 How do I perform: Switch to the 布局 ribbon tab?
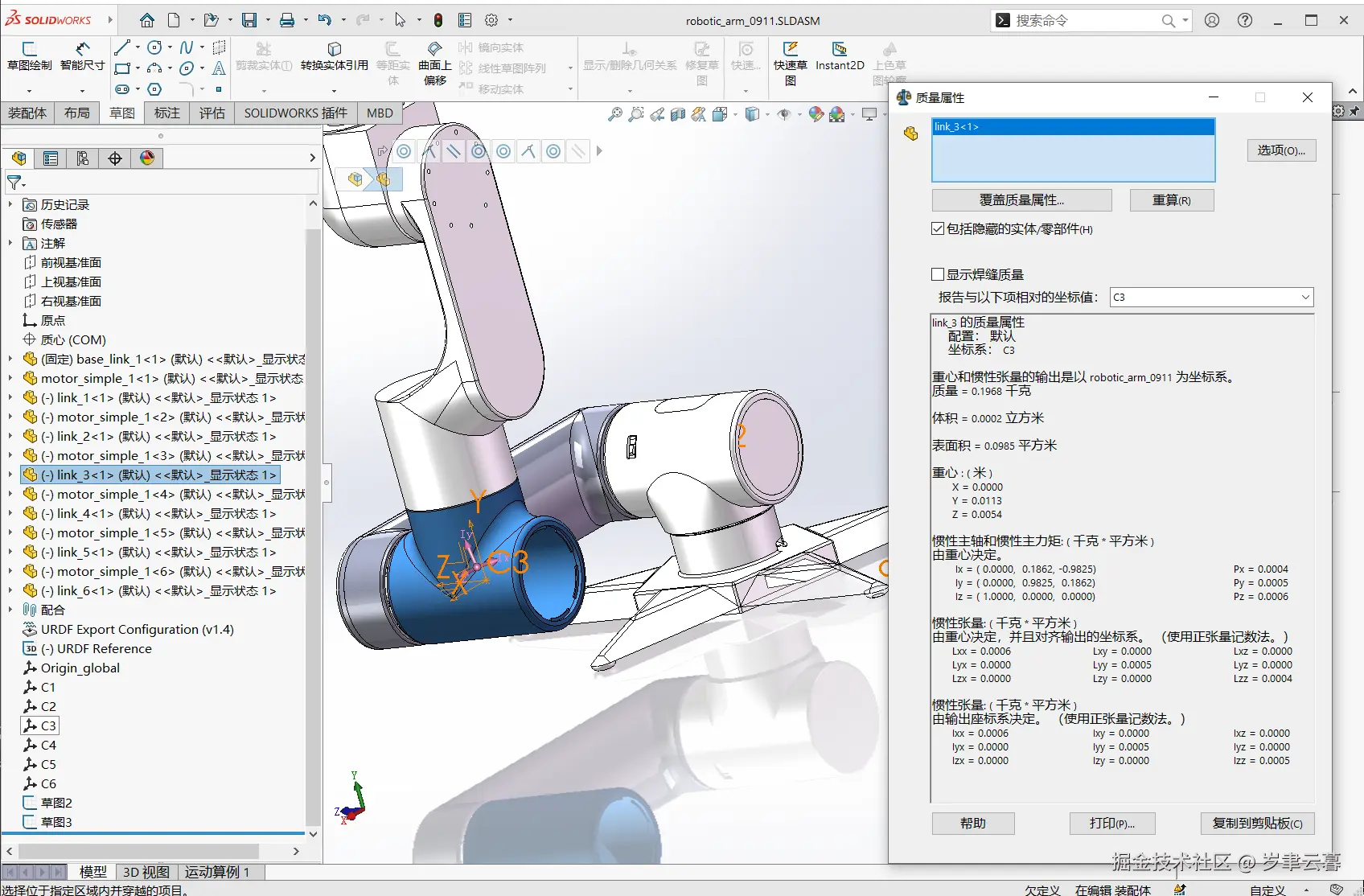pyautogui.click(x=77, y=113)
